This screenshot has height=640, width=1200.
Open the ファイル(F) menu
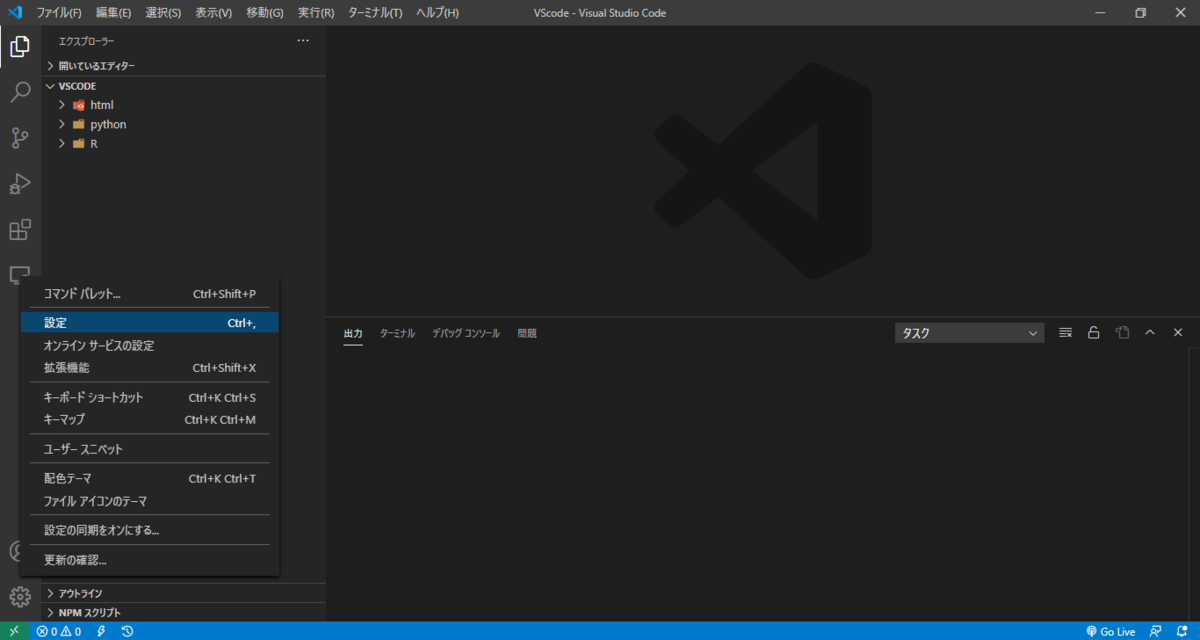point(59,13)
